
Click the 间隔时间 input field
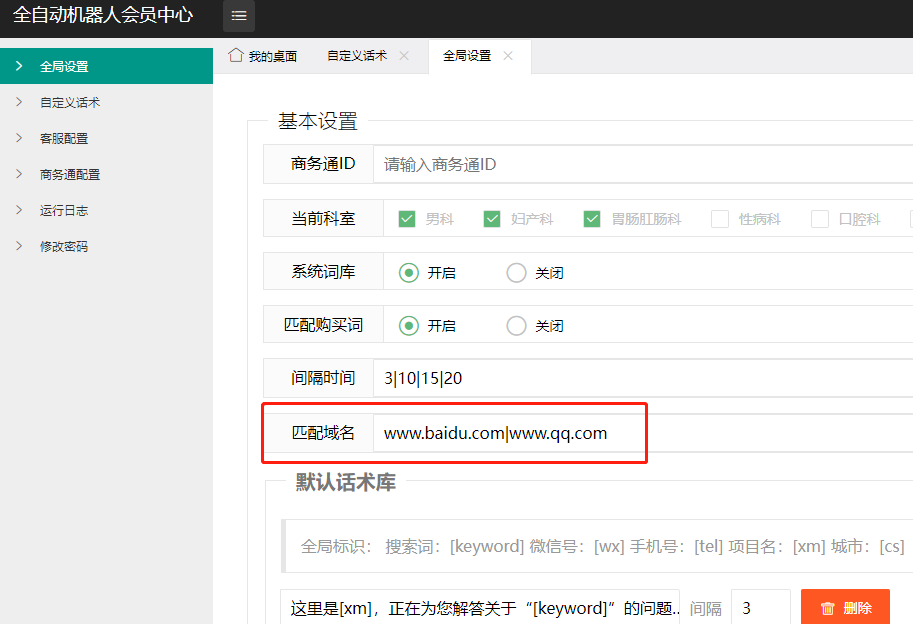click(x=640, y=378)
